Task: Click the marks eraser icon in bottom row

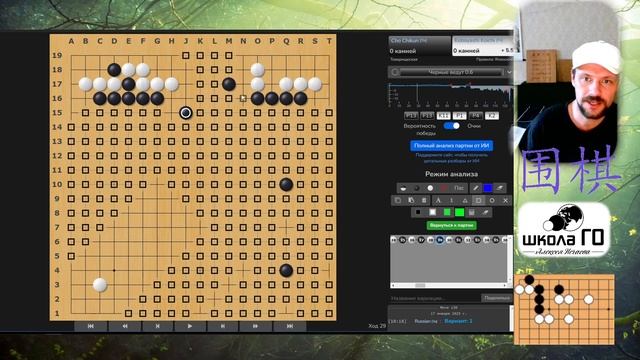Action: [485, 212]
